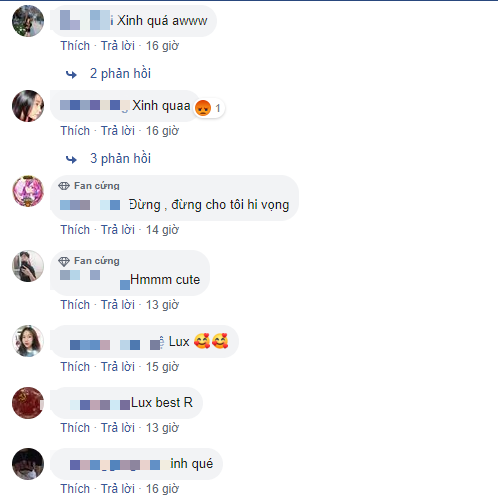
Task: Like the Lux heart-emoji comment
Action: click(75, 367)
